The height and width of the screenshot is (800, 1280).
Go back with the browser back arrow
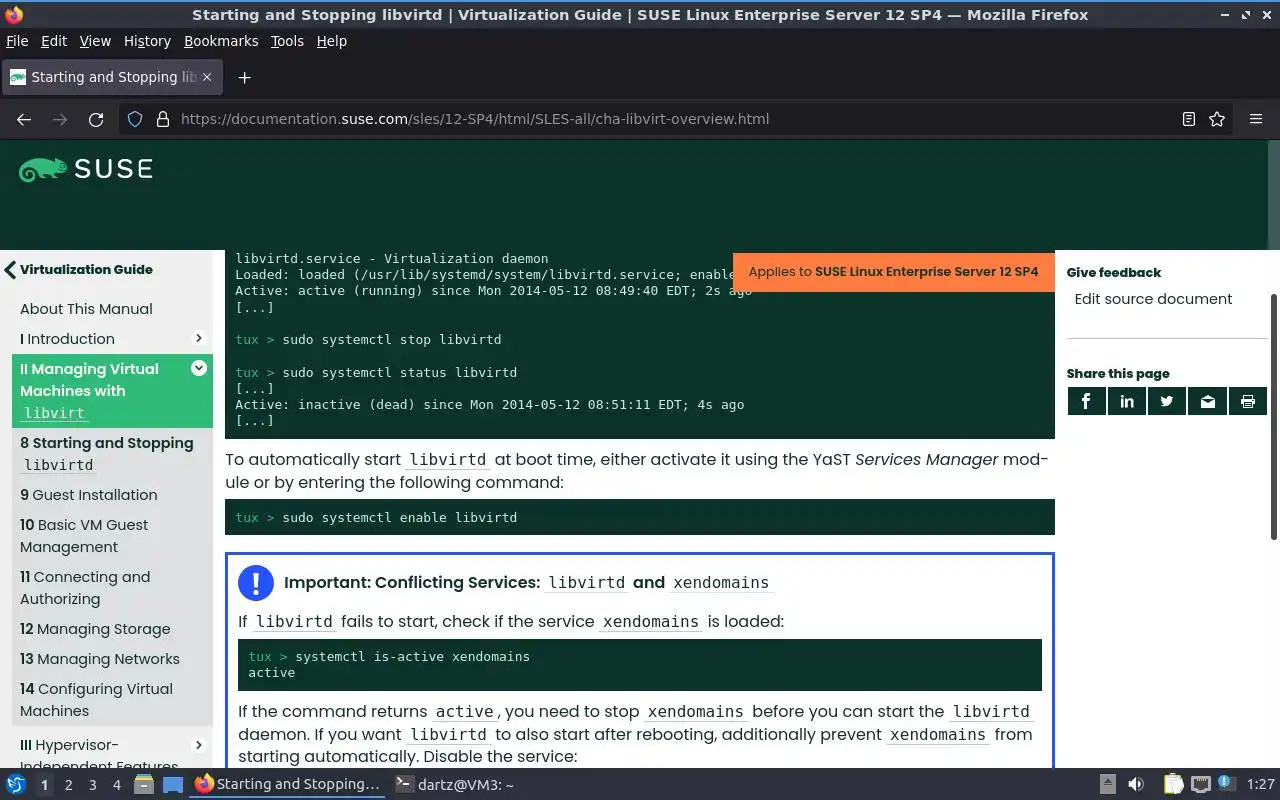24,119
